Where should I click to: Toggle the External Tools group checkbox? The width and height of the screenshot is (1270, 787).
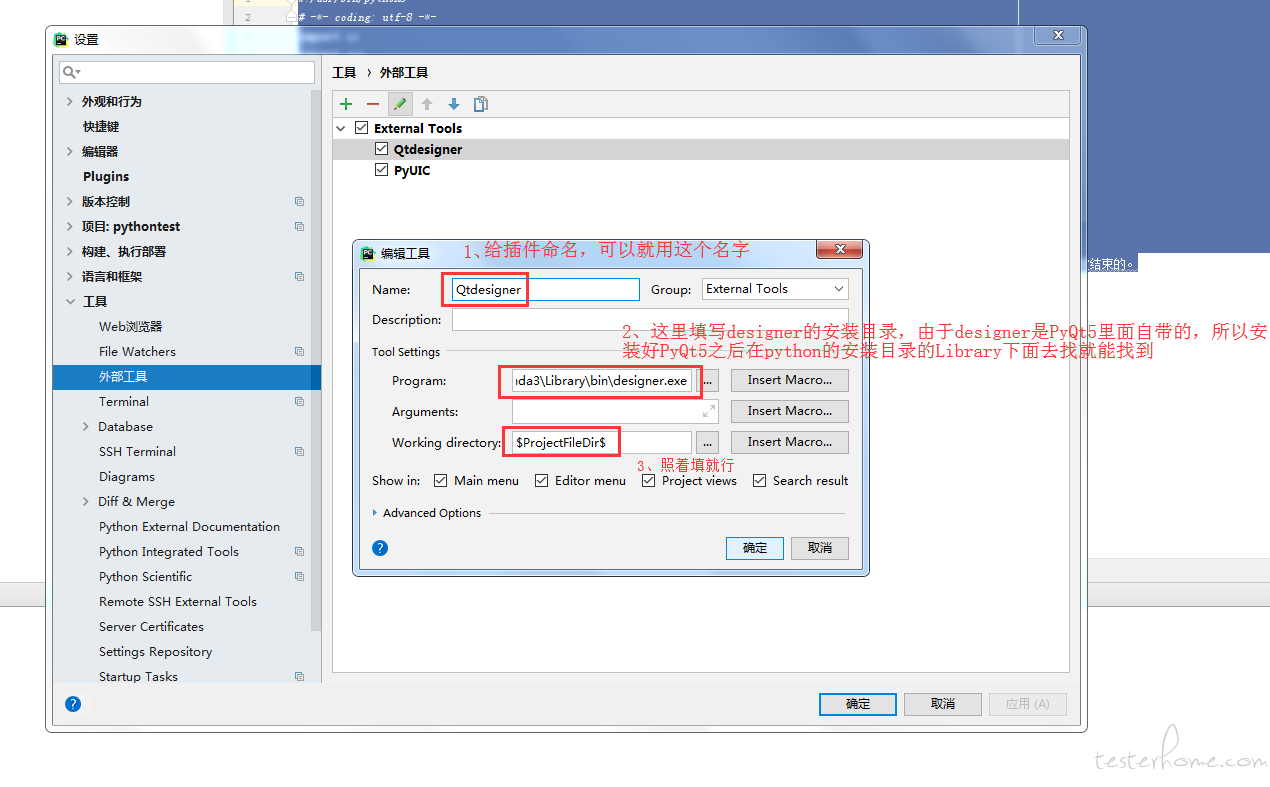[362, 128]
